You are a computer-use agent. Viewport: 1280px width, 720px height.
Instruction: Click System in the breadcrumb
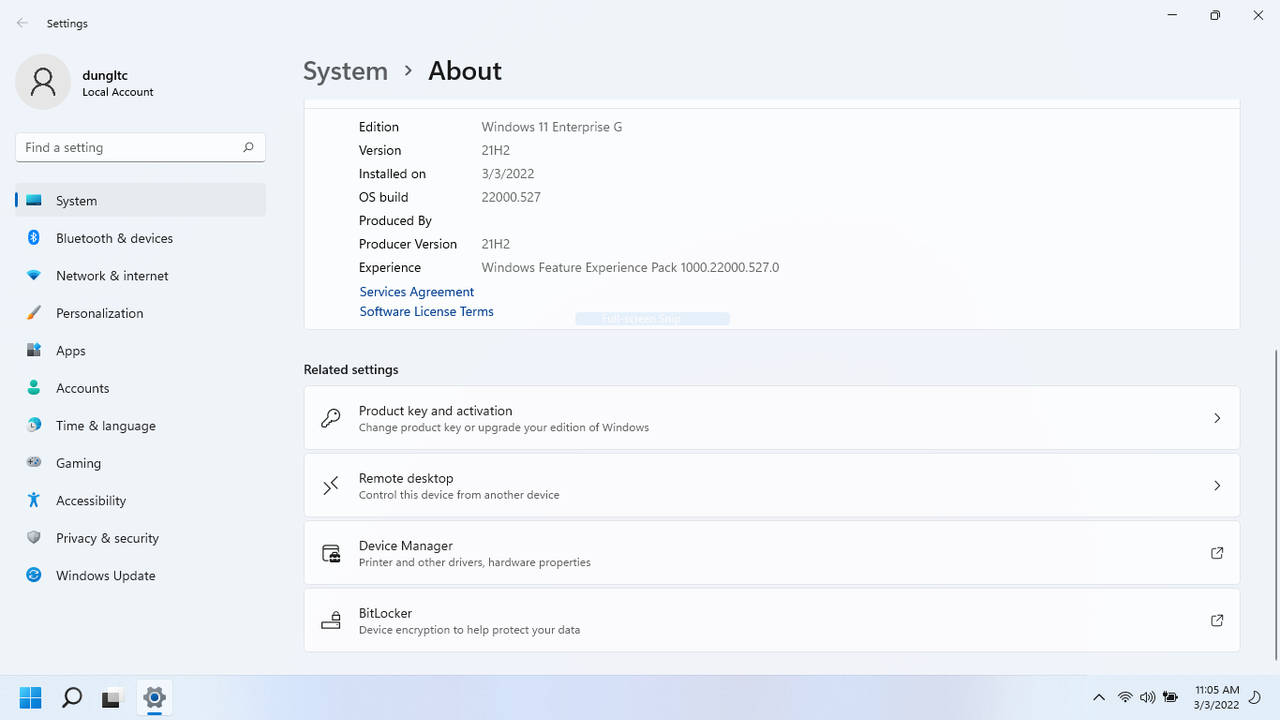click(346, 71)
